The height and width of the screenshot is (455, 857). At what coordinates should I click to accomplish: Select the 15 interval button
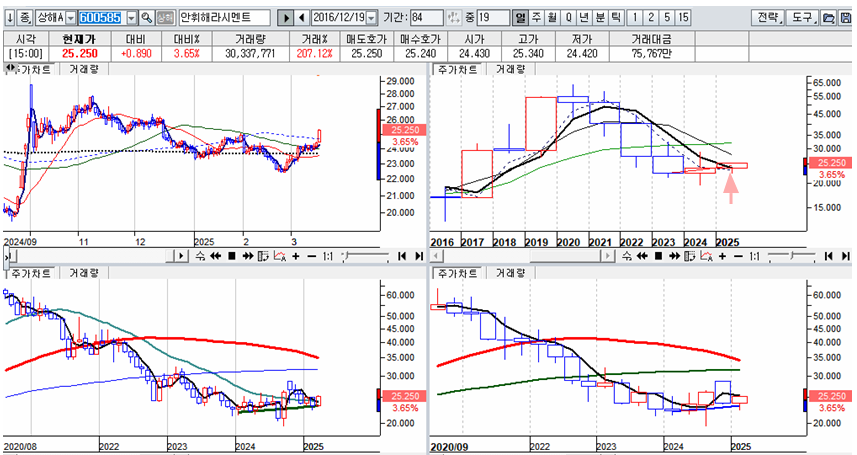point(683,18)
